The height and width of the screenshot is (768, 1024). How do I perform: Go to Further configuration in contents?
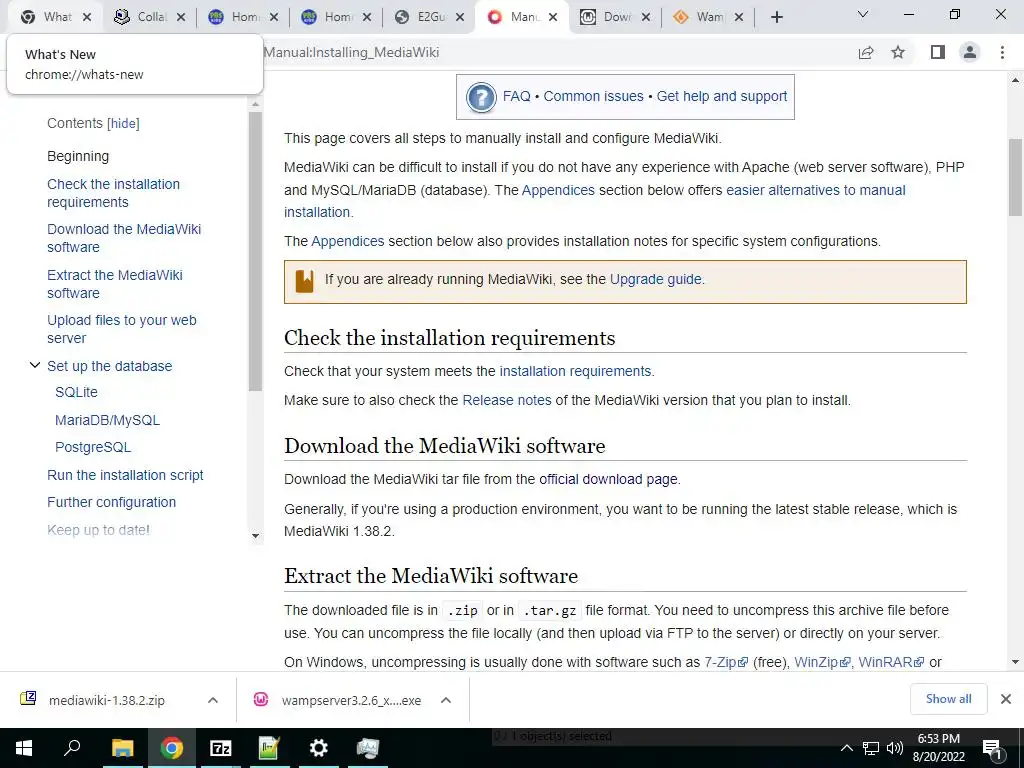pos(111,502)
